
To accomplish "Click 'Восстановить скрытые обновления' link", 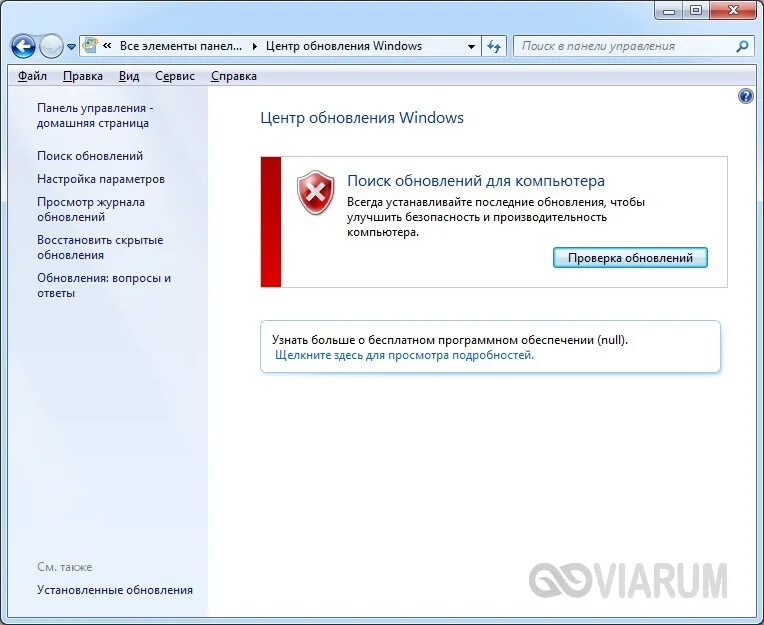I will click(100, 247).
